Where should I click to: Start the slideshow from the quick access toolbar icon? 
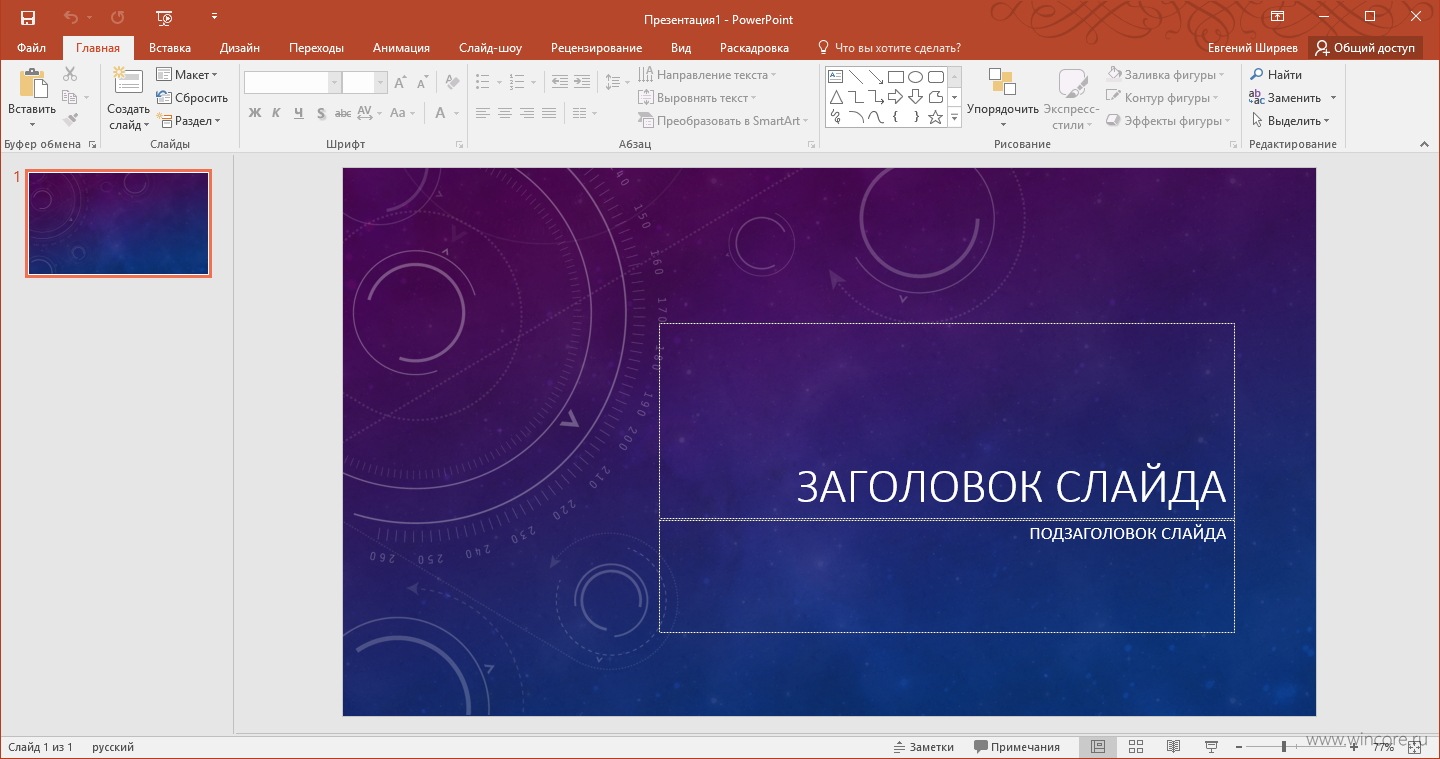pos(165,17)
